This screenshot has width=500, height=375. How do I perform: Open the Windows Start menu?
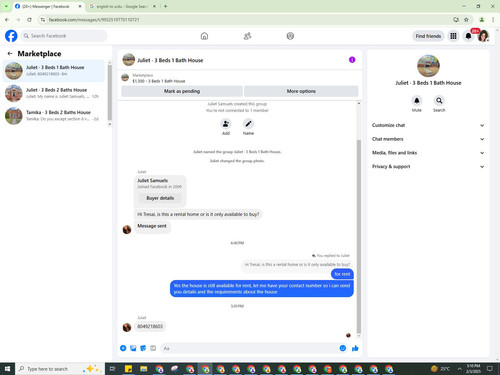[x=7, y=369]
